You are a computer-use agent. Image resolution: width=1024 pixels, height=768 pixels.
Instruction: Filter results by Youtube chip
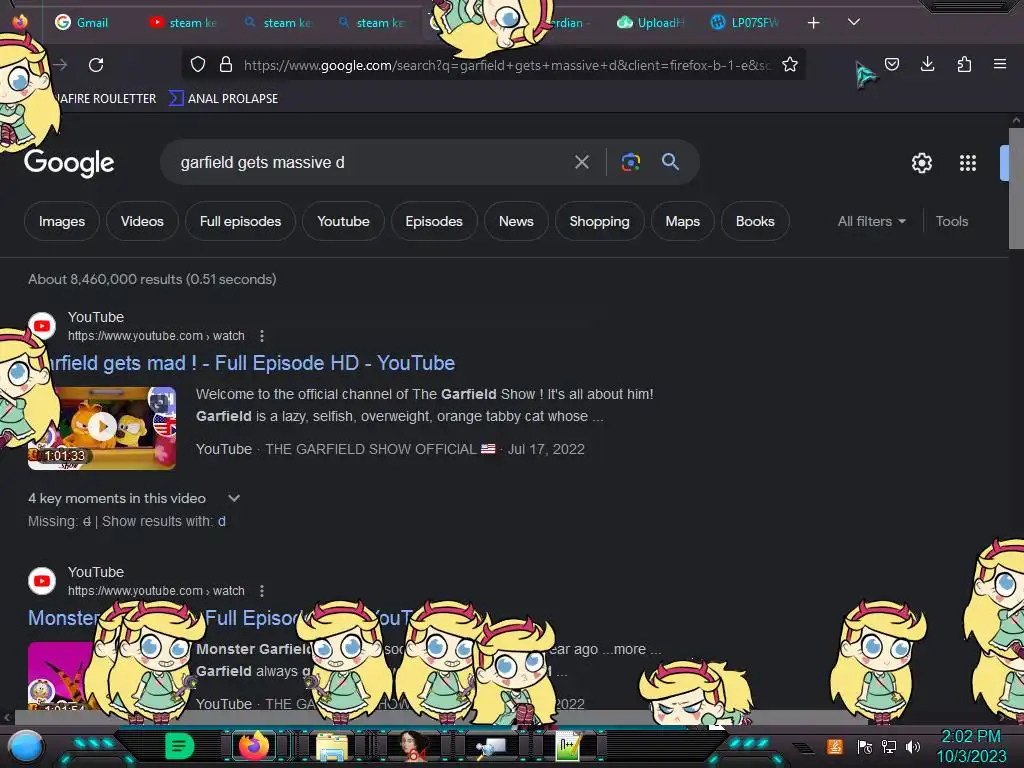click(344, 221)
